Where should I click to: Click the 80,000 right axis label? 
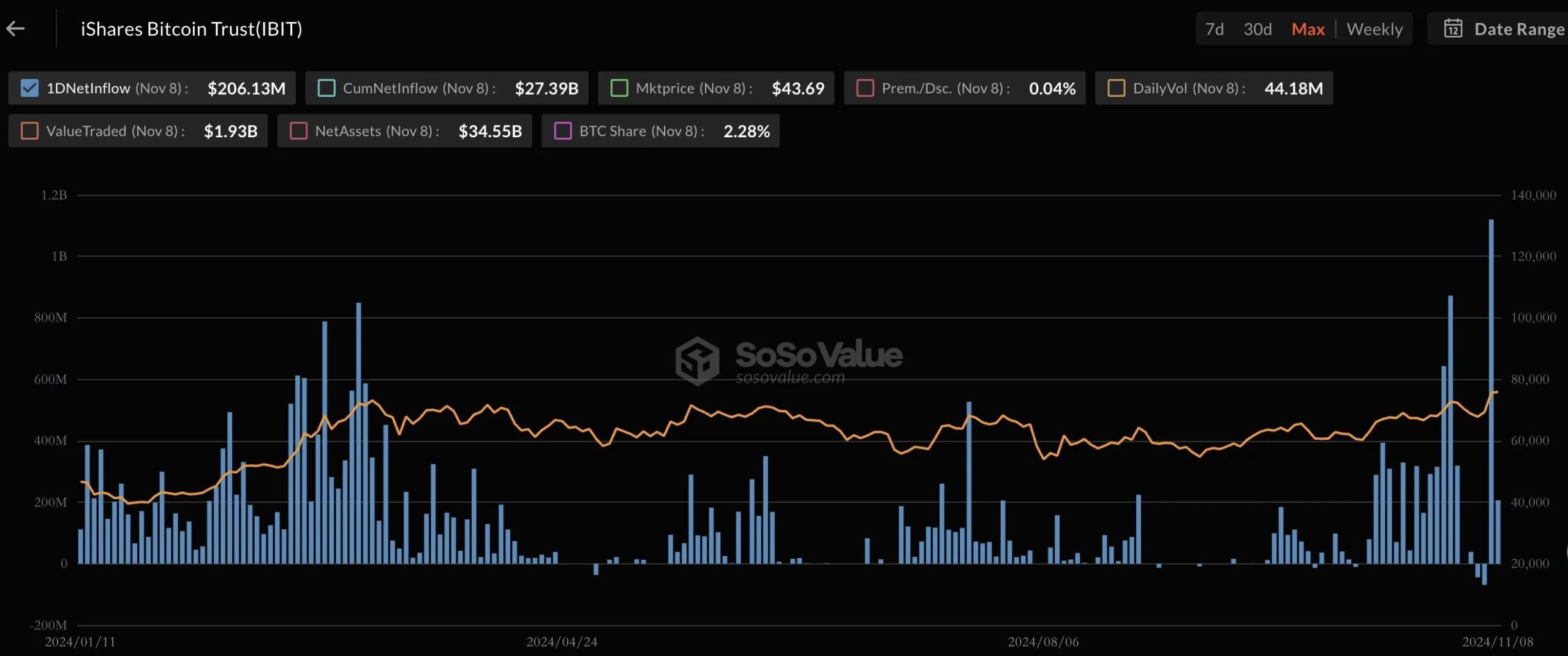(1529, 379)
